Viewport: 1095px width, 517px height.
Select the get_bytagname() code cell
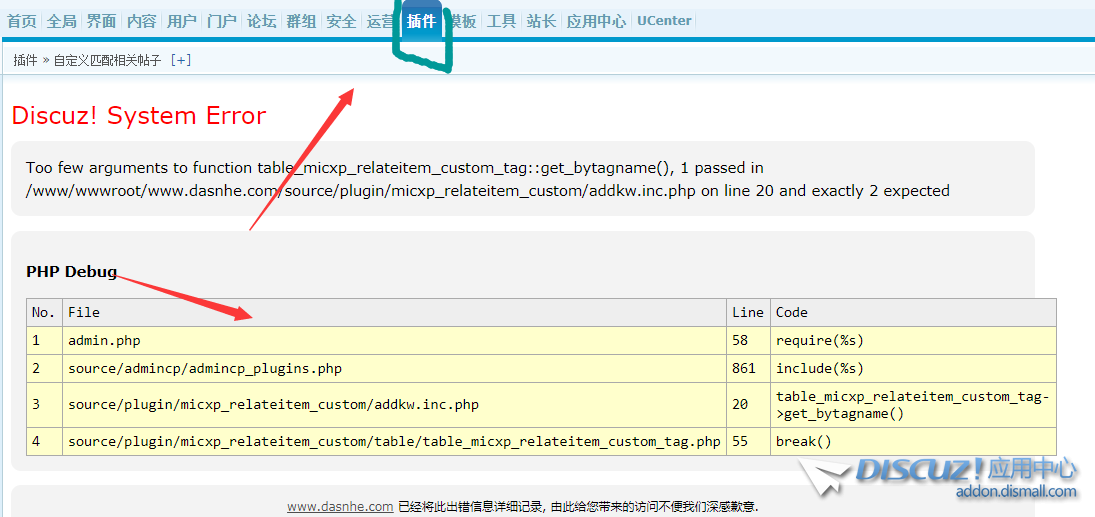pyautogui.click(x=913, y=405)
